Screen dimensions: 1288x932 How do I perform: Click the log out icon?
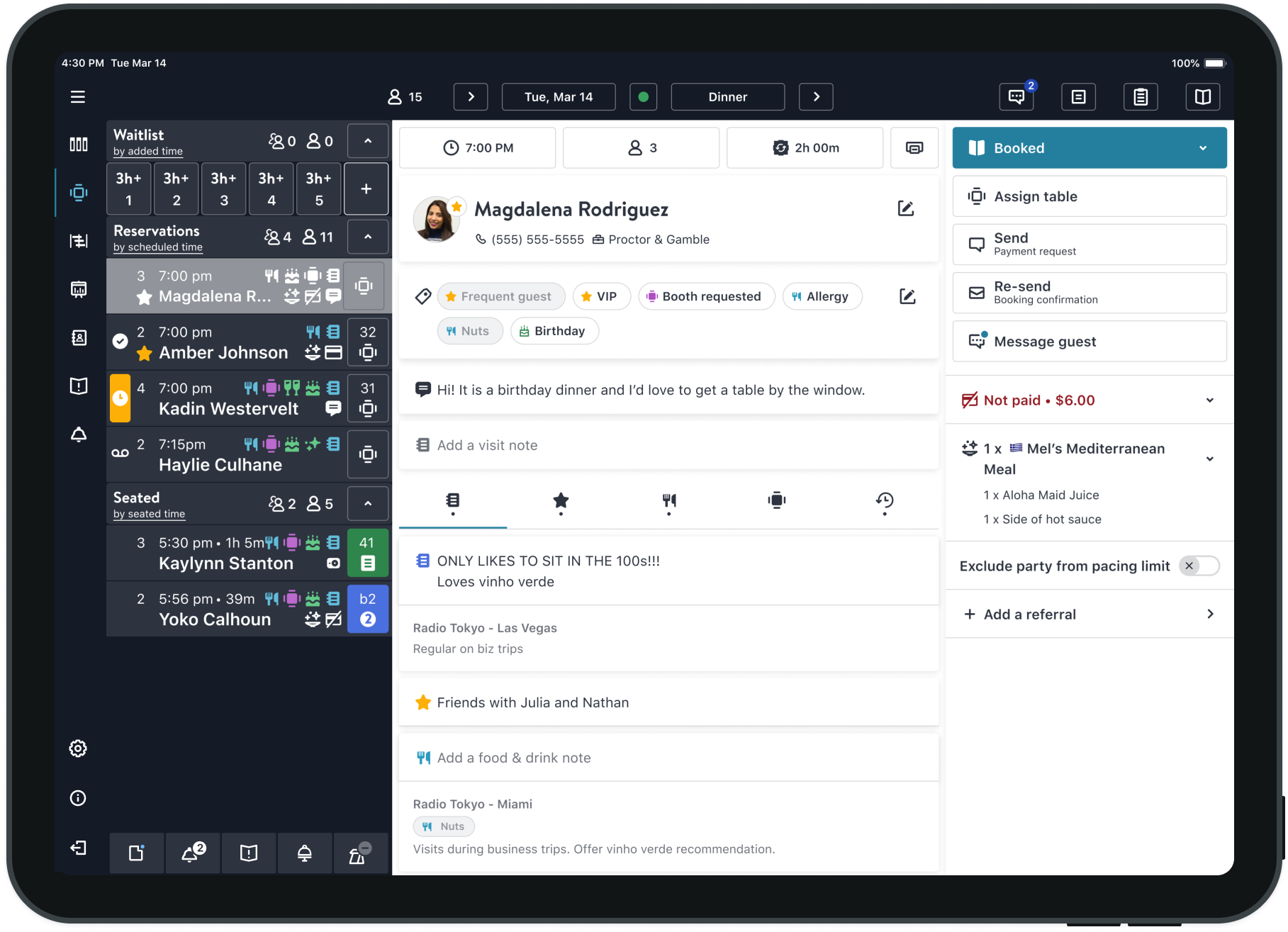pos(78,848)
